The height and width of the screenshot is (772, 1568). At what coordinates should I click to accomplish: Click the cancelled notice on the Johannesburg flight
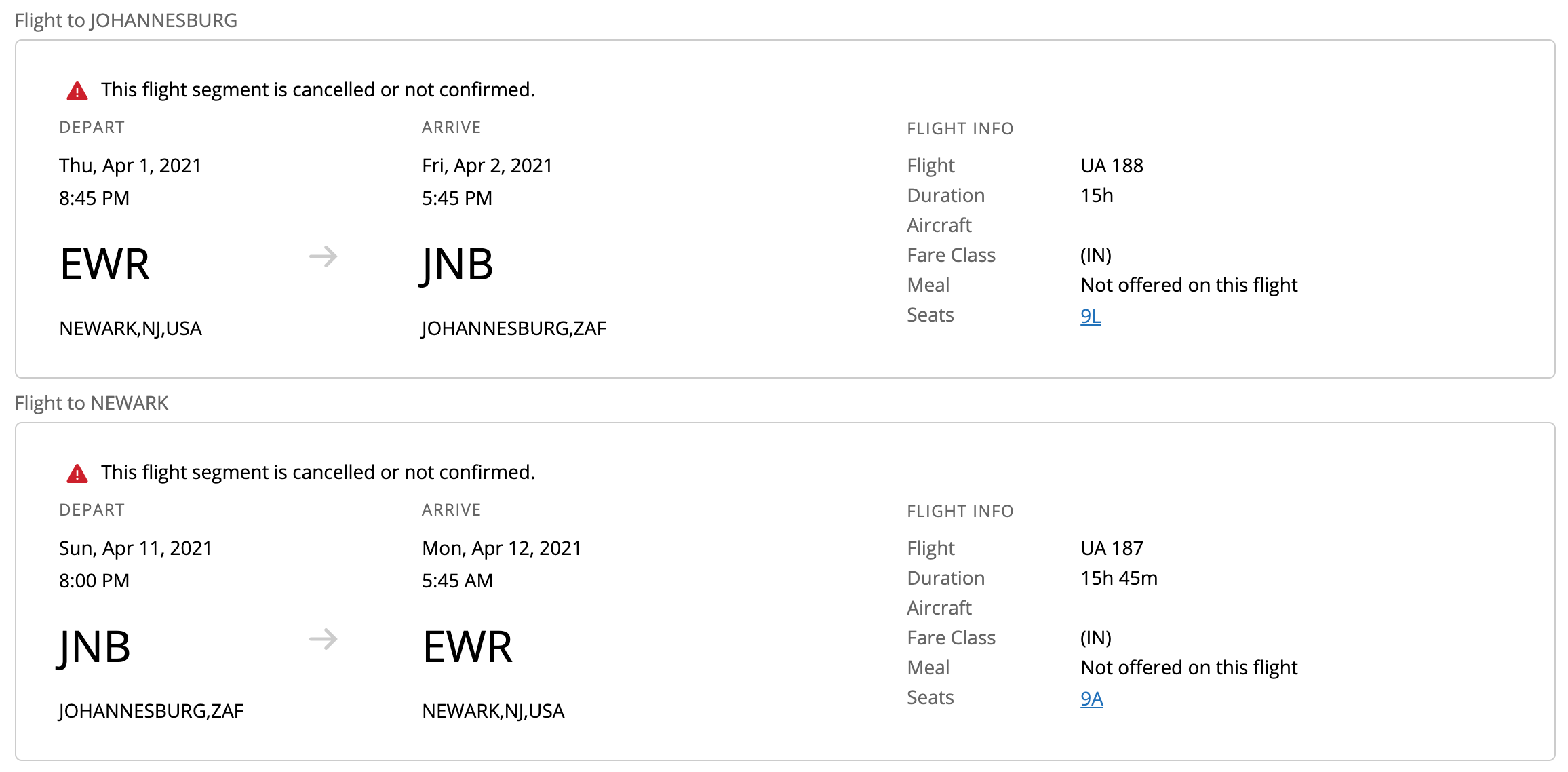(317, 90)
